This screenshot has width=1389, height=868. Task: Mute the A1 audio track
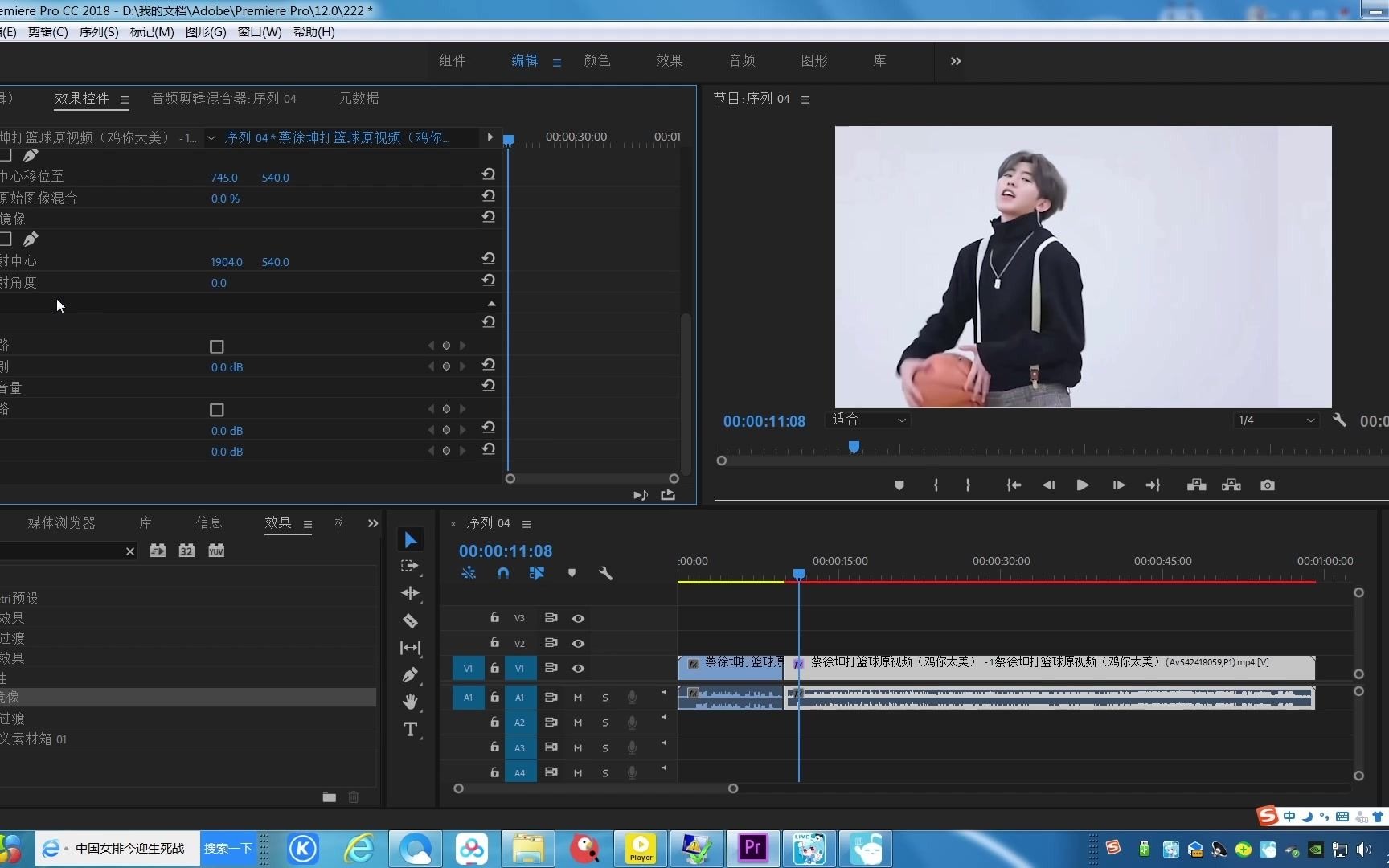coord(577,698)
